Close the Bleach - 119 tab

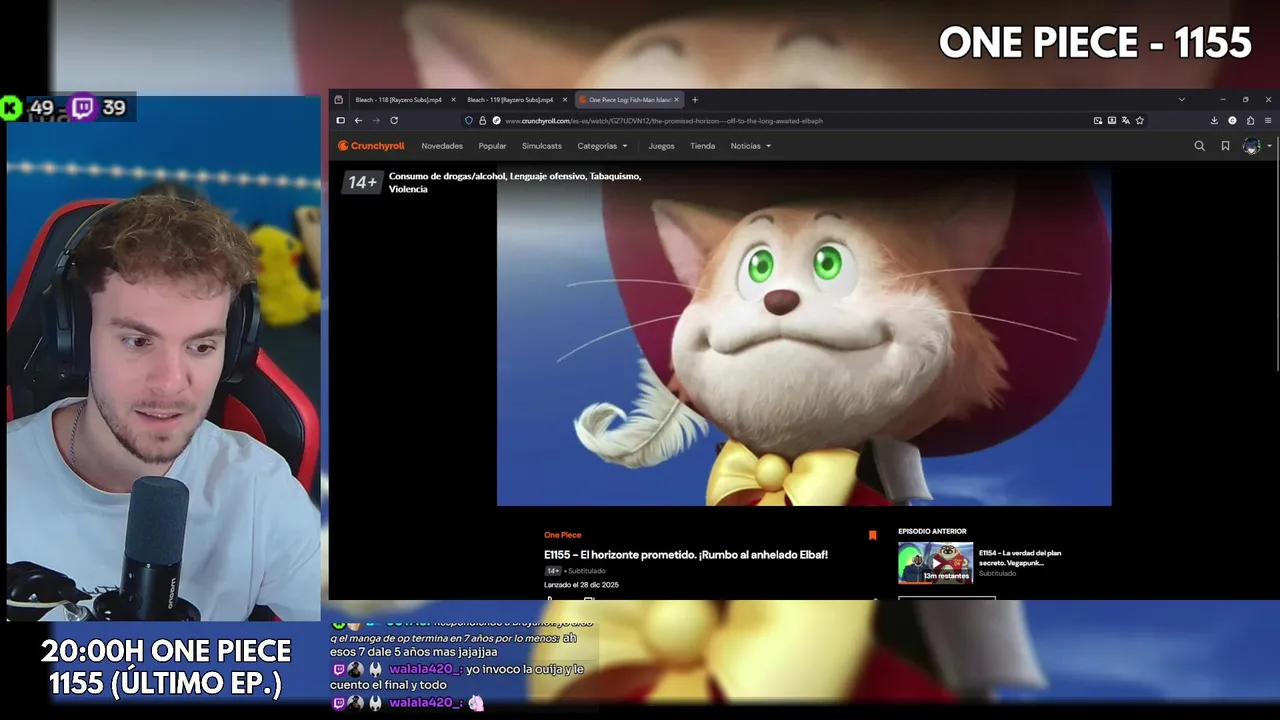tap(565, 100)
